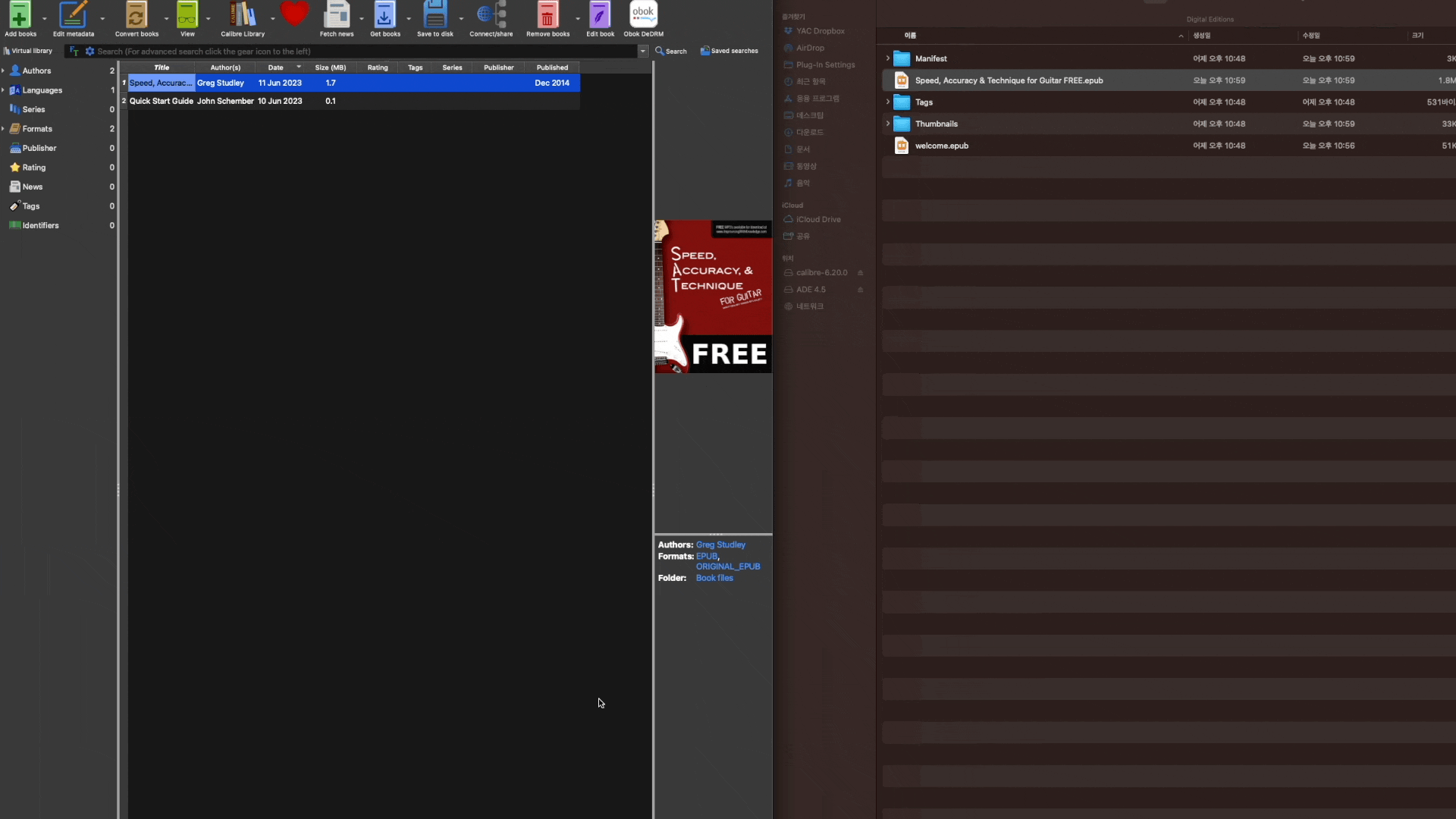The height and width of the screenshot is (819, 1456).
Task: Open the Greg Studley author link
Action: click(720, 544)
